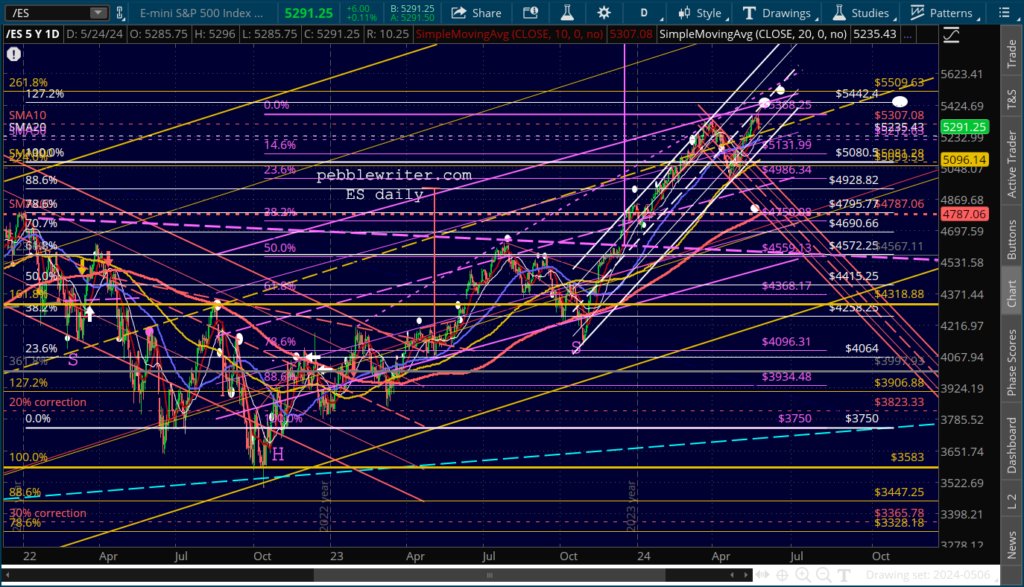
Task: Click the $3750 white price label
Action: tap(862, 419)
